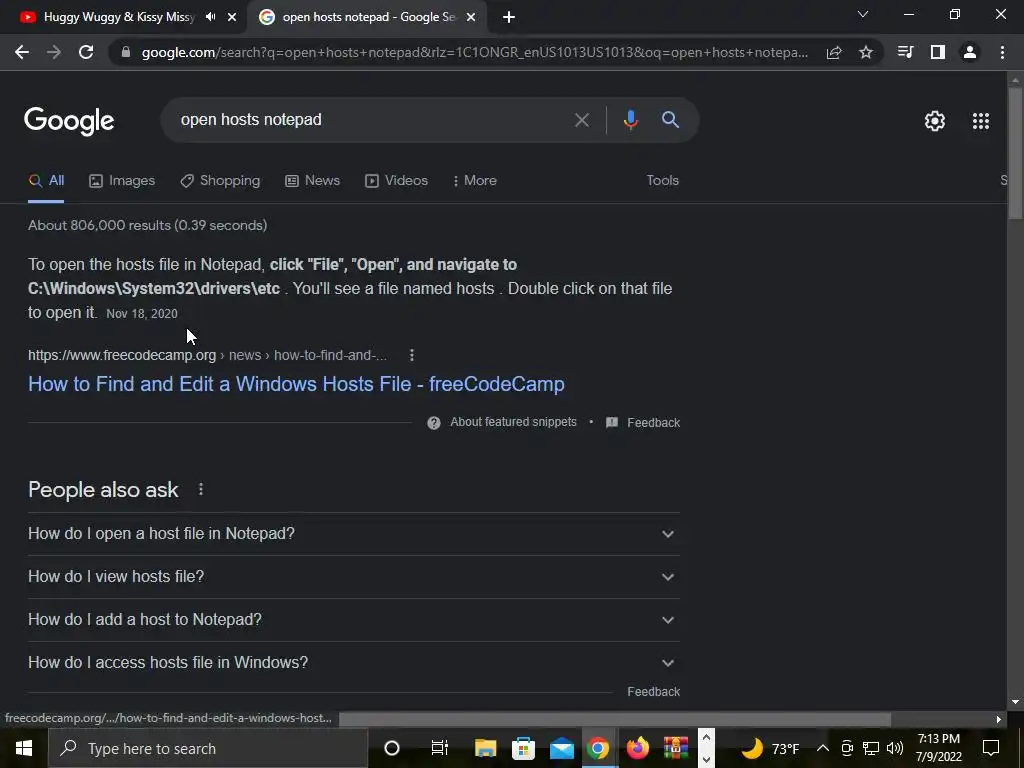
Task: Open media controls icon in toolbar
Action: (905, 52)
